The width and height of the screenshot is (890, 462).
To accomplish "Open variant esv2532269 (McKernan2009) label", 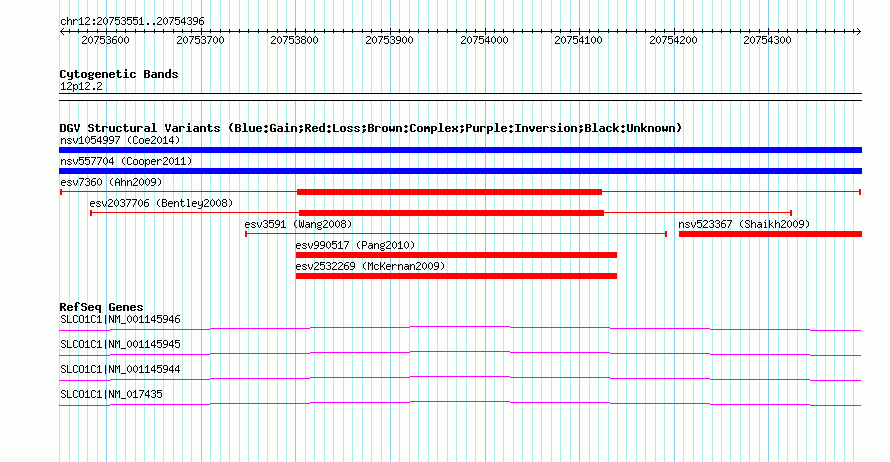I will click(370, 266).
